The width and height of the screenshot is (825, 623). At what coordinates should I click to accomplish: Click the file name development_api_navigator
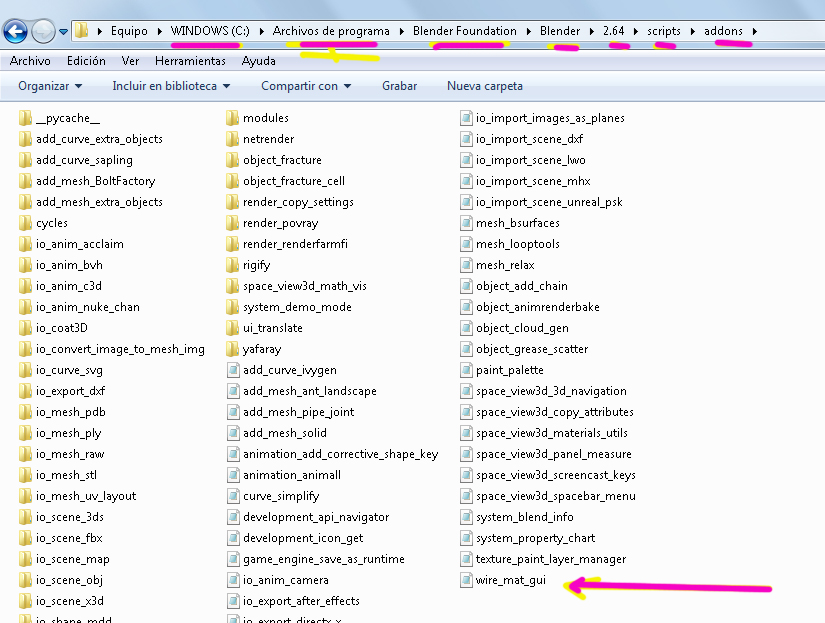point(316,517)
